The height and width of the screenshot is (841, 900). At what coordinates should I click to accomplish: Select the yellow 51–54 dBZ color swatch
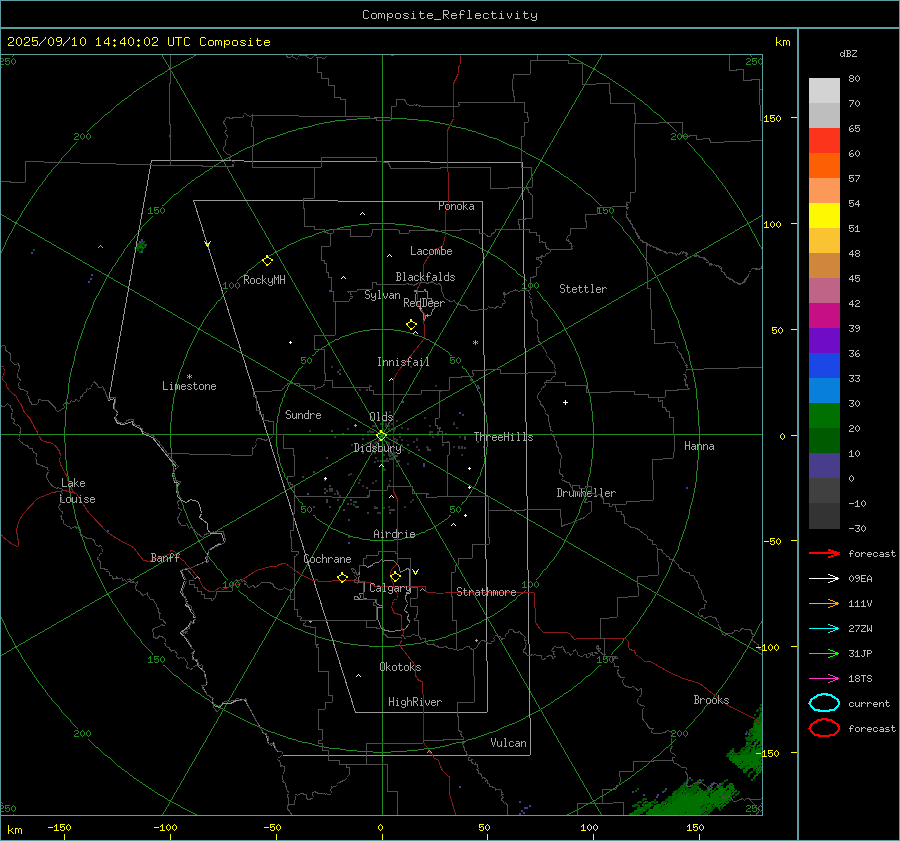[824, 215]
